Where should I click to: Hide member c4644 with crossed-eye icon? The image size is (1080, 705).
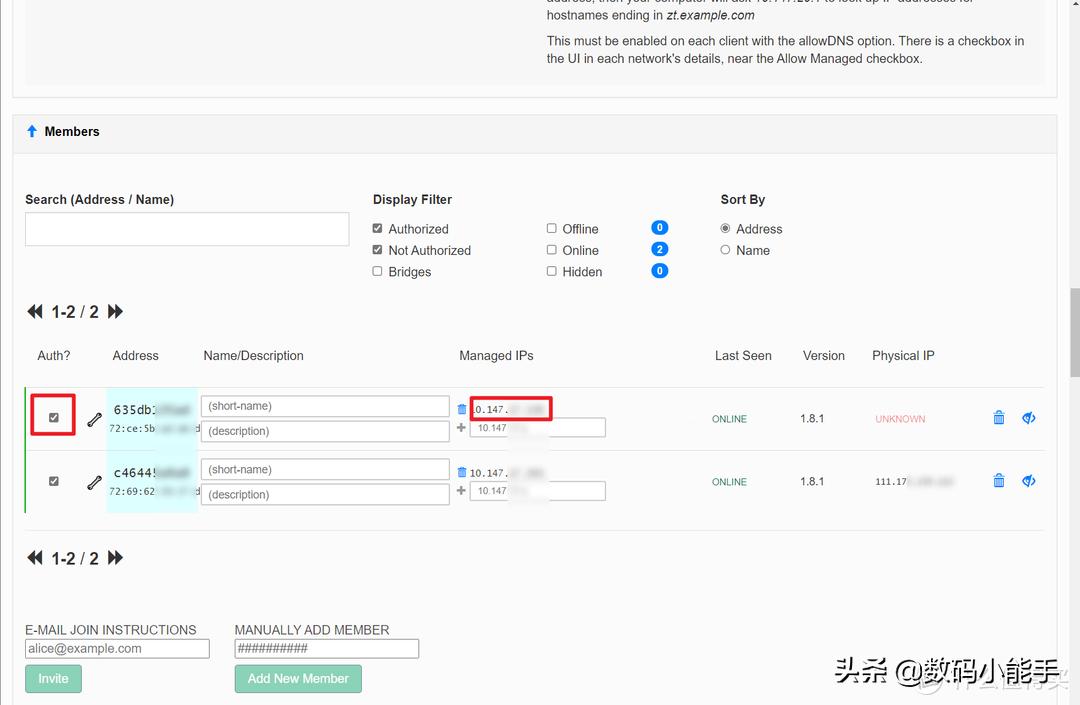(x=1028, y=481)
